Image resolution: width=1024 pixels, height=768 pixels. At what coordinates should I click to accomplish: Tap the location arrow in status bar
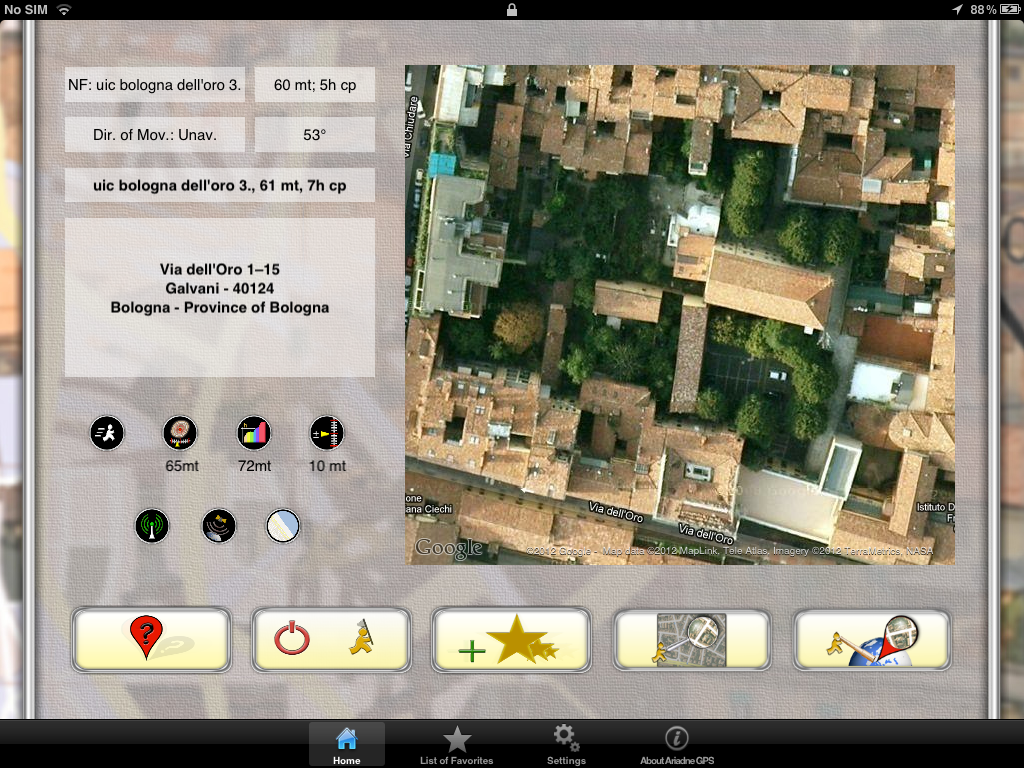[957, 10]
